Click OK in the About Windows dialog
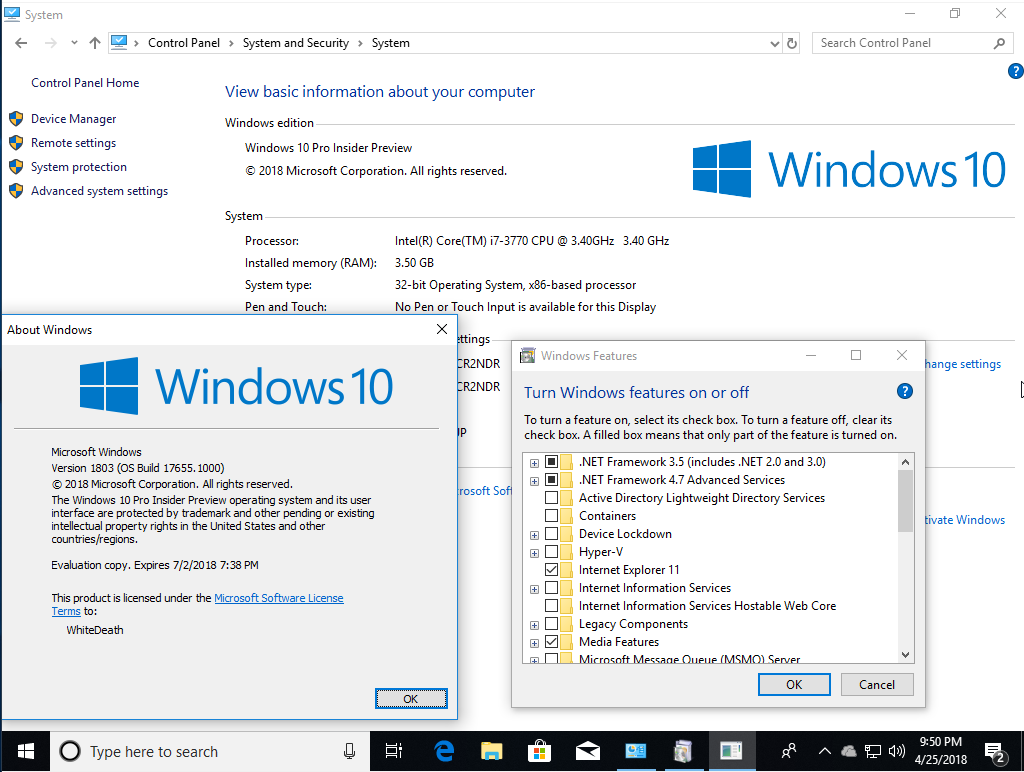 [411, 699]
